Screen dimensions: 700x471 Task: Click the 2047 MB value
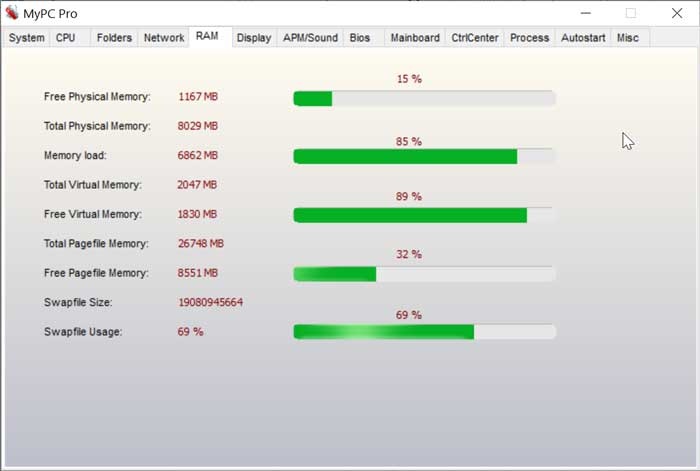pyautogui.click(x=197, y=185)
